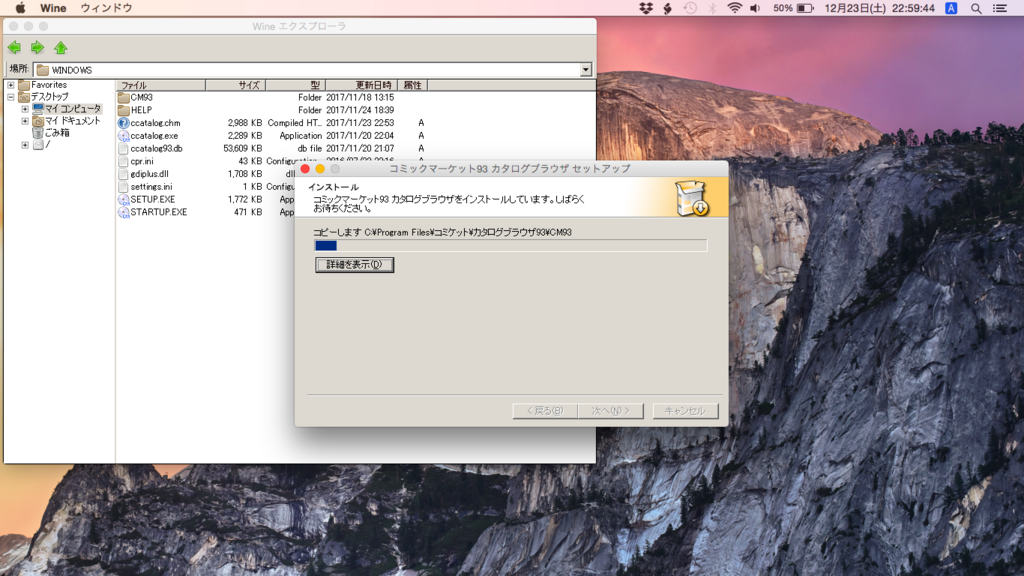The width and height of the screenshot is (1024, 576).
Task: Click the date and time in menu bar
Action: 879,8
